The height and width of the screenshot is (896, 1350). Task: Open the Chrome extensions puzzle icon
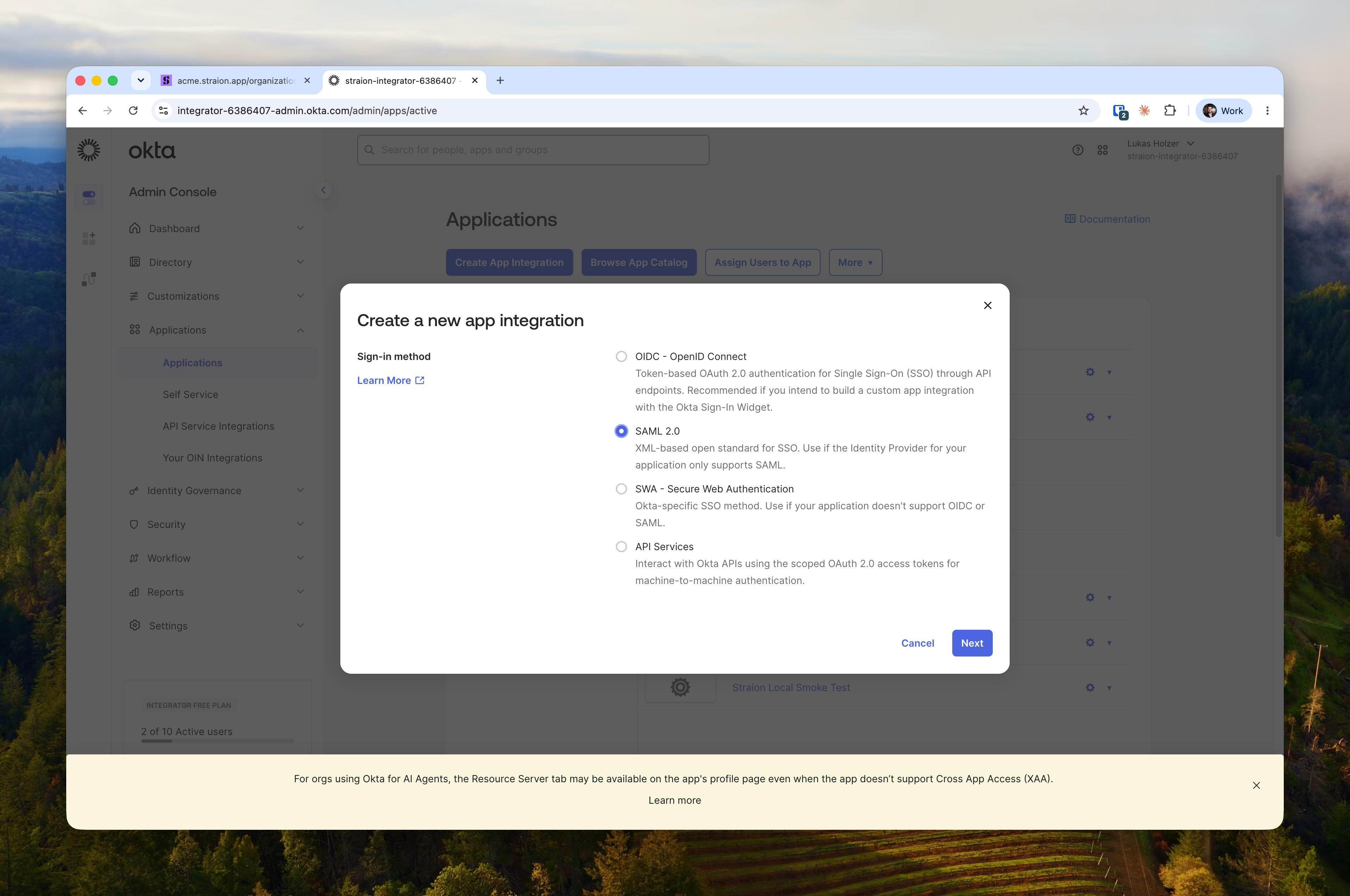point(1169,111)
